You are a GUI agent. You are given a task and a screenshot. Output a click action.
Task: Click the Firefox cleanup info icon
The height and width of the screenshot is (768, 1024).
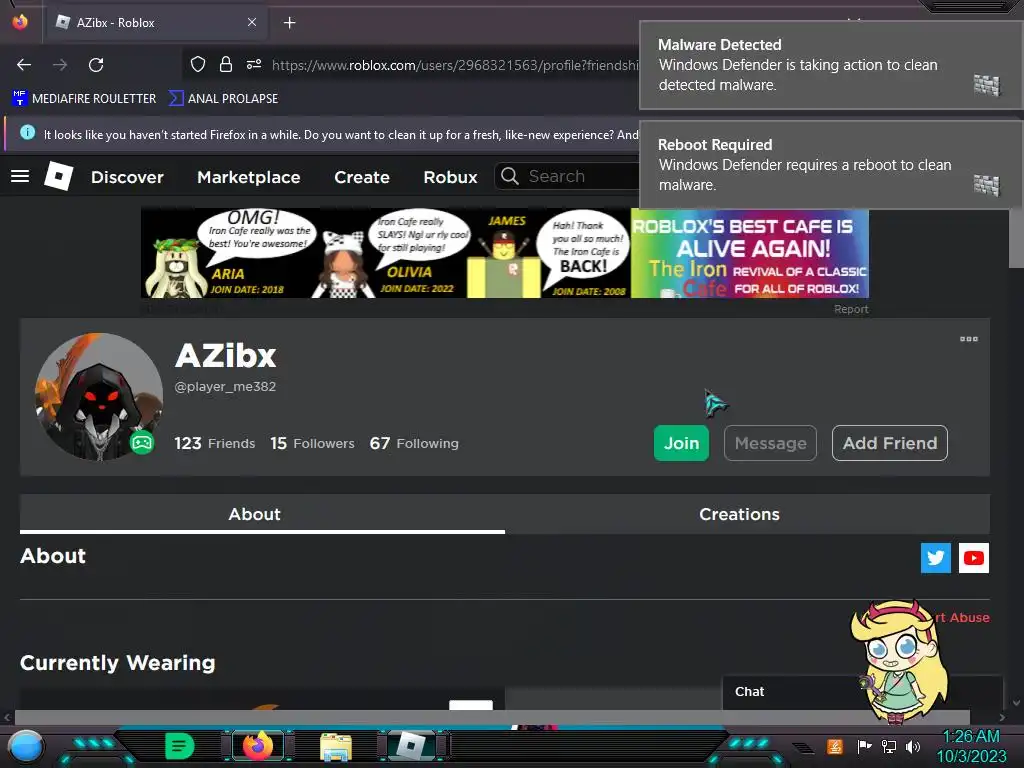coord(27,133)
